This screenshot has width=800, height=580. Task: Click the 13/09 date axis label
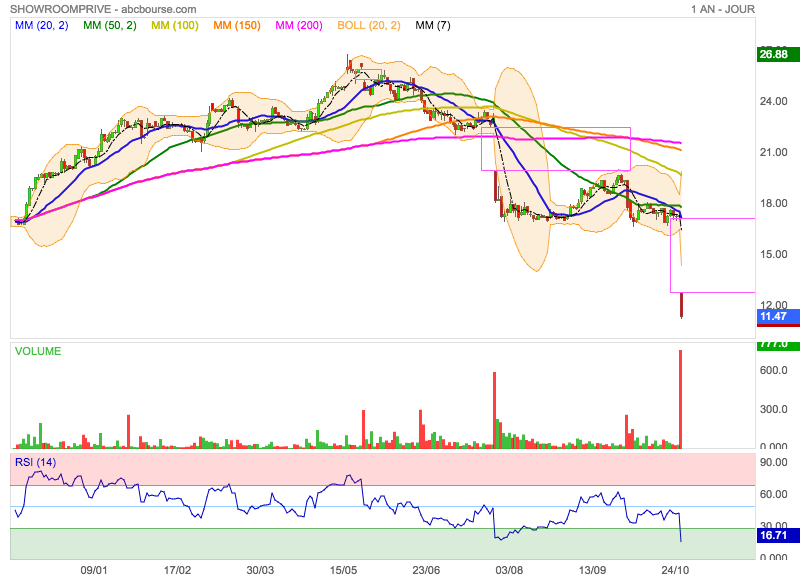[592, 570]
